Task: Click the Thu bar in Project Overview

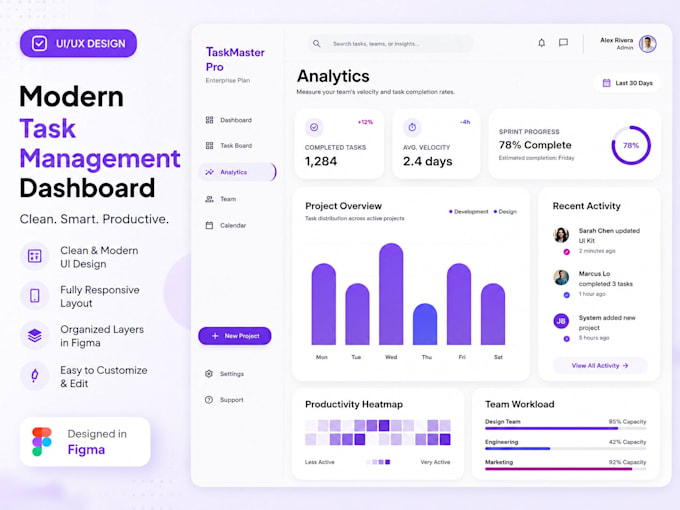Action: click(425, 324)
